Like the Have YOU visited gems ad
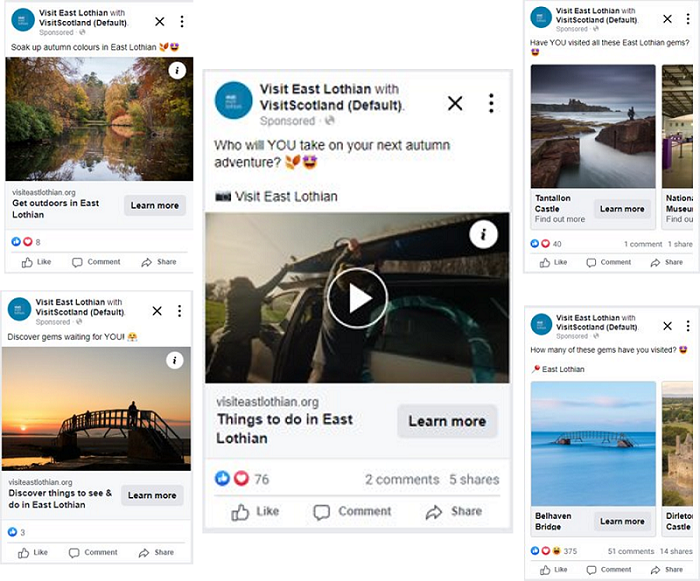This screenshot has height=581, width=700. pyautogui.click(x=554, y=263)
